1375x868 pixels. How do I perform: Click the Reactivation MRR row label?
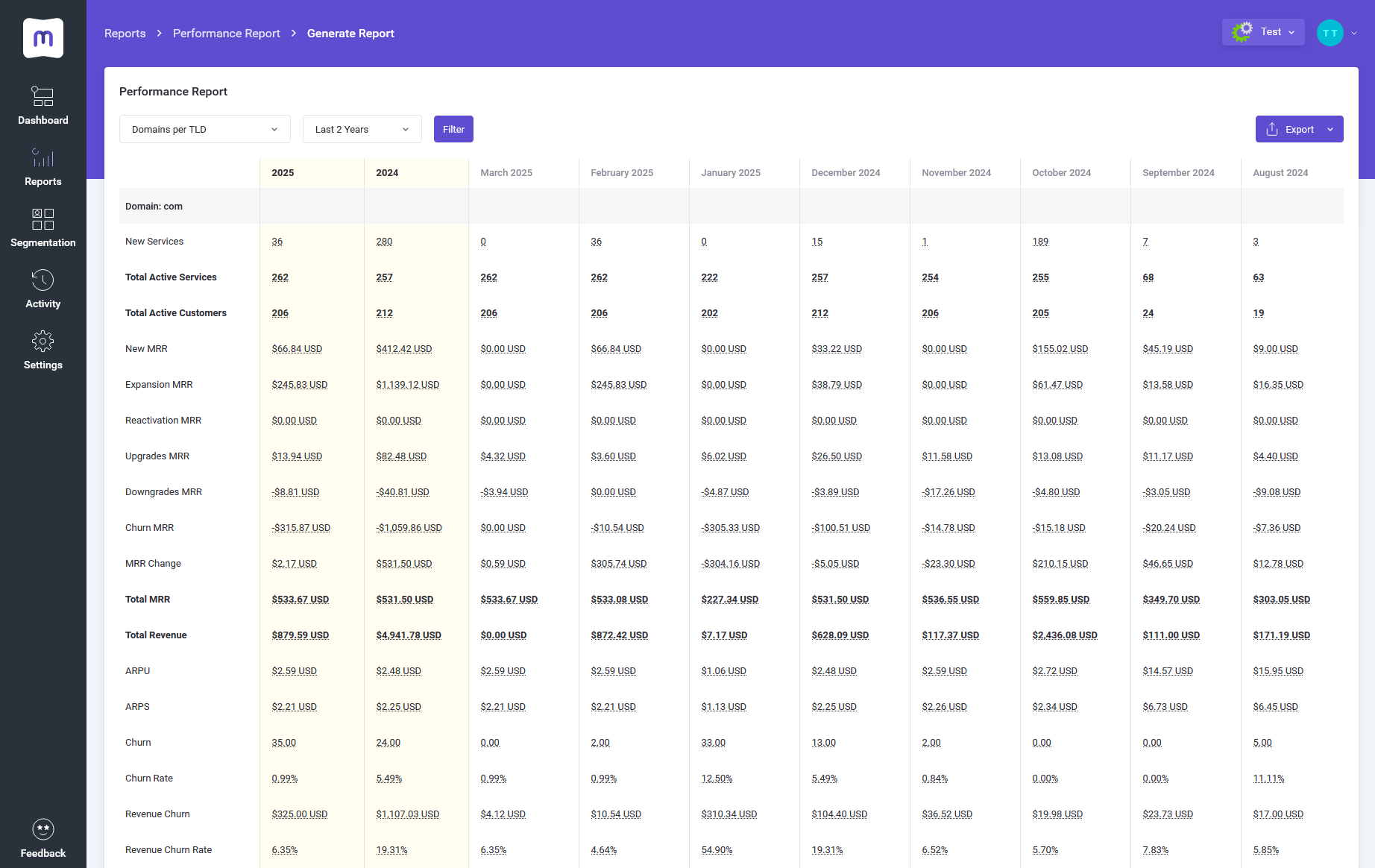(x=163, y=421)
